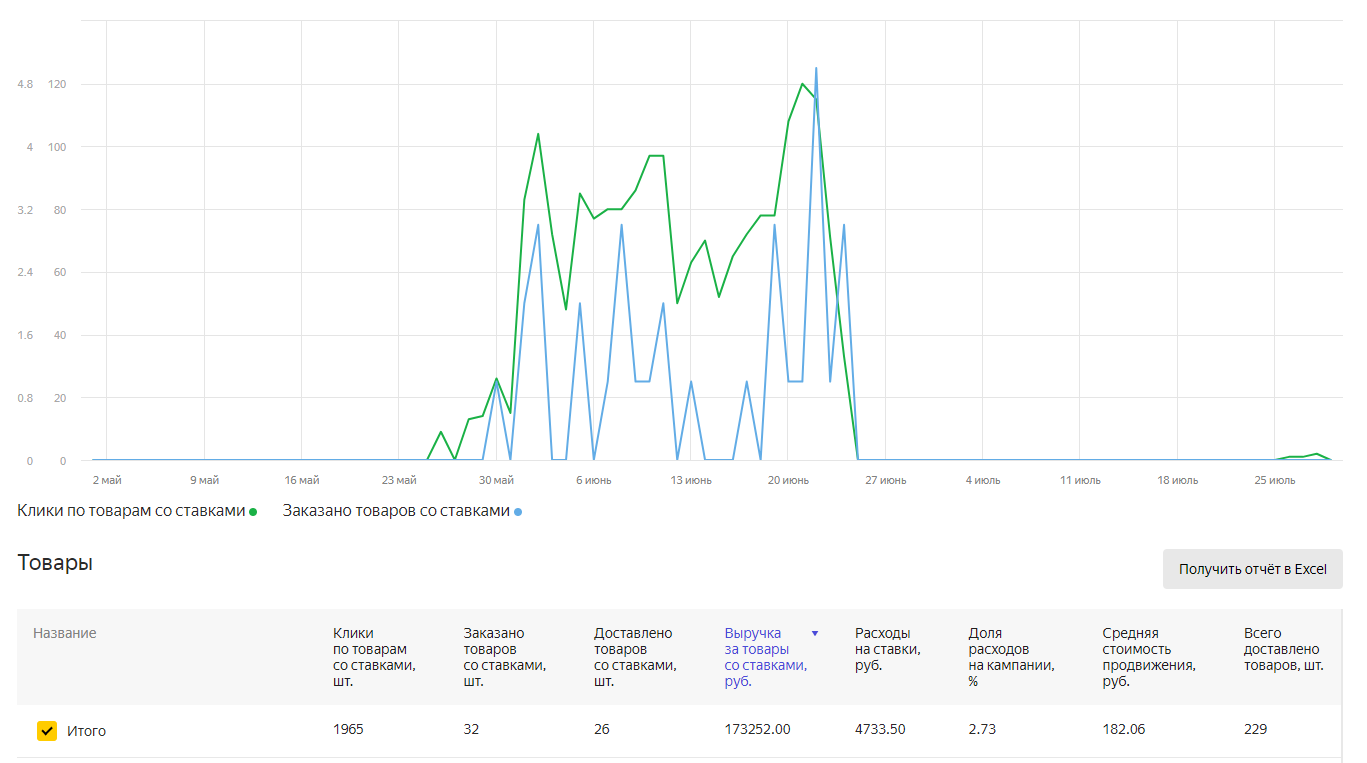The width and height of the screenshot is (1367, 763).
Task: Select the total clicks value 1965
Action: click(x=348, y=729)
